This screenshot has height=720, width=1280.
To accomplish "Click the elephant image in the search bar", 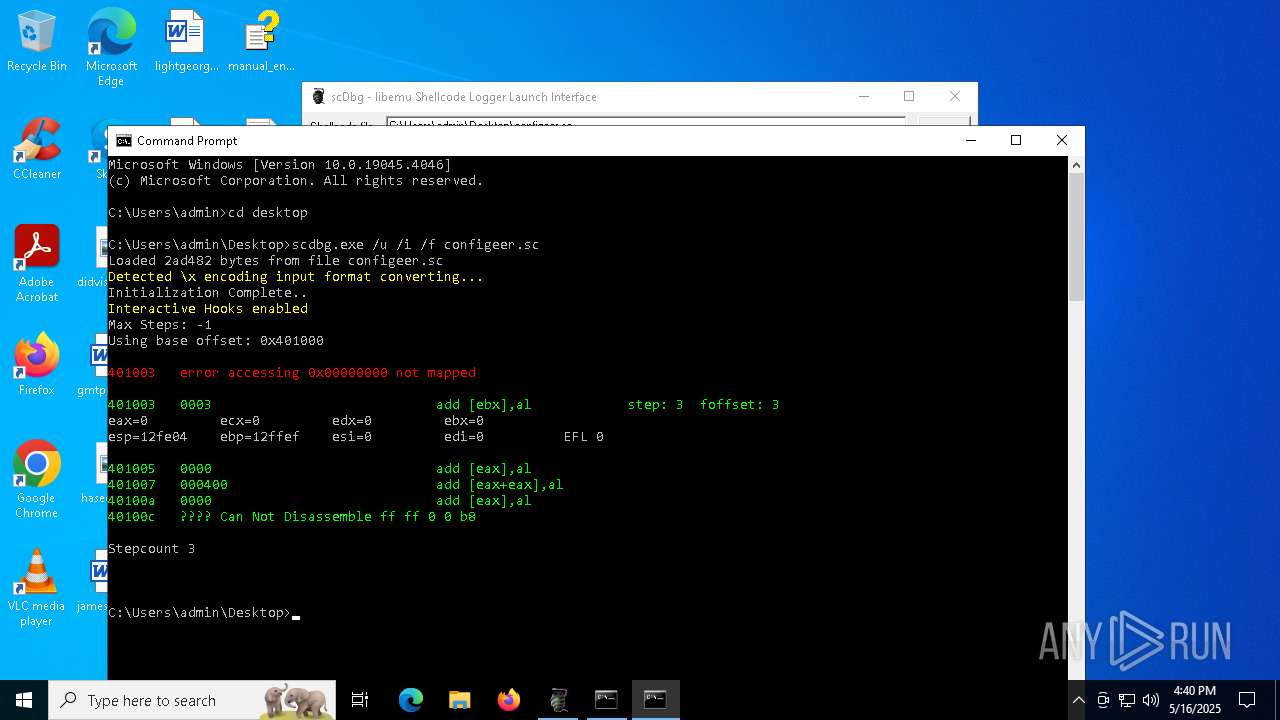I will pyautogui.click(x=295, y=700).
